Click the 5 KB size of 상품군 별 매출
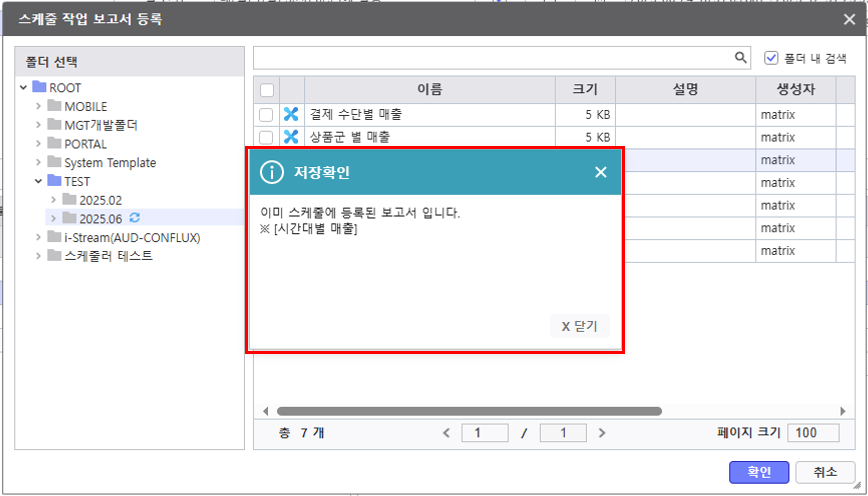Image resolution: width=868 pixels, height=496 pixels. tap(598, 138)
